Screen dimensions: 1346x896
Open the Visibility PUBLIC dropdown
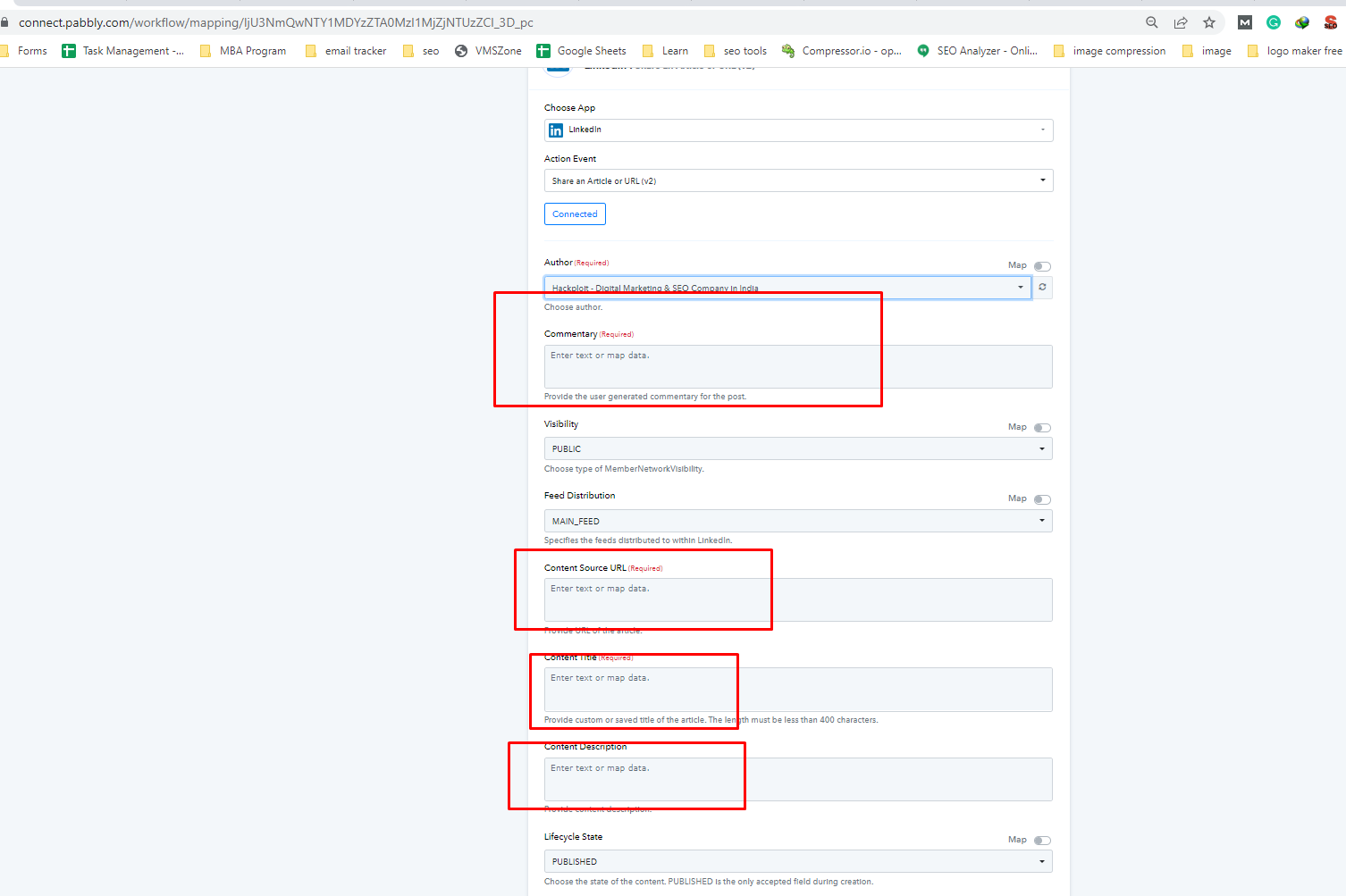(x=798, y=448)
